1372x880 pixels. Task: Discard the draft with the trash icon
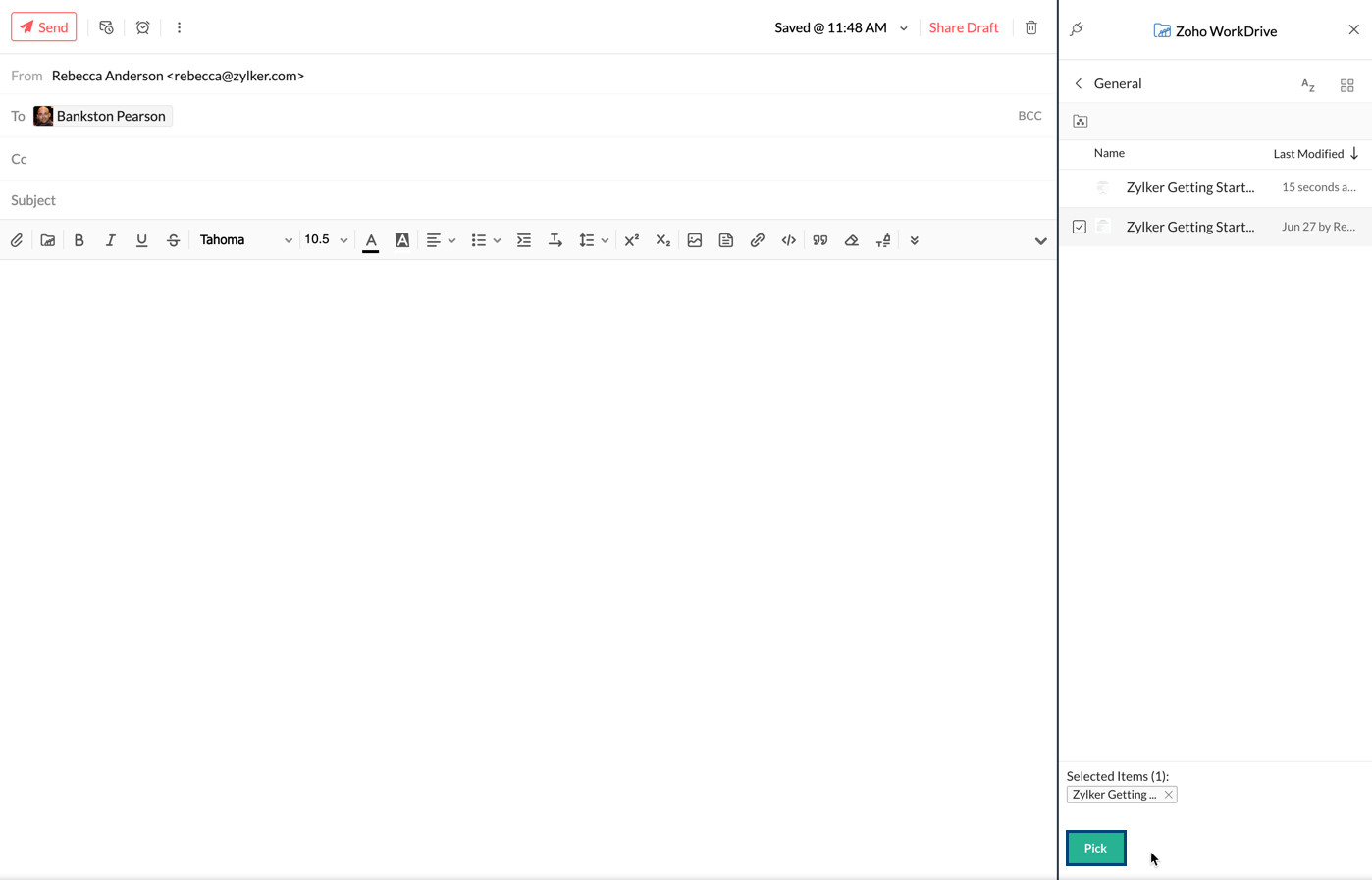pyautogui.click(x=1031, y=27)
